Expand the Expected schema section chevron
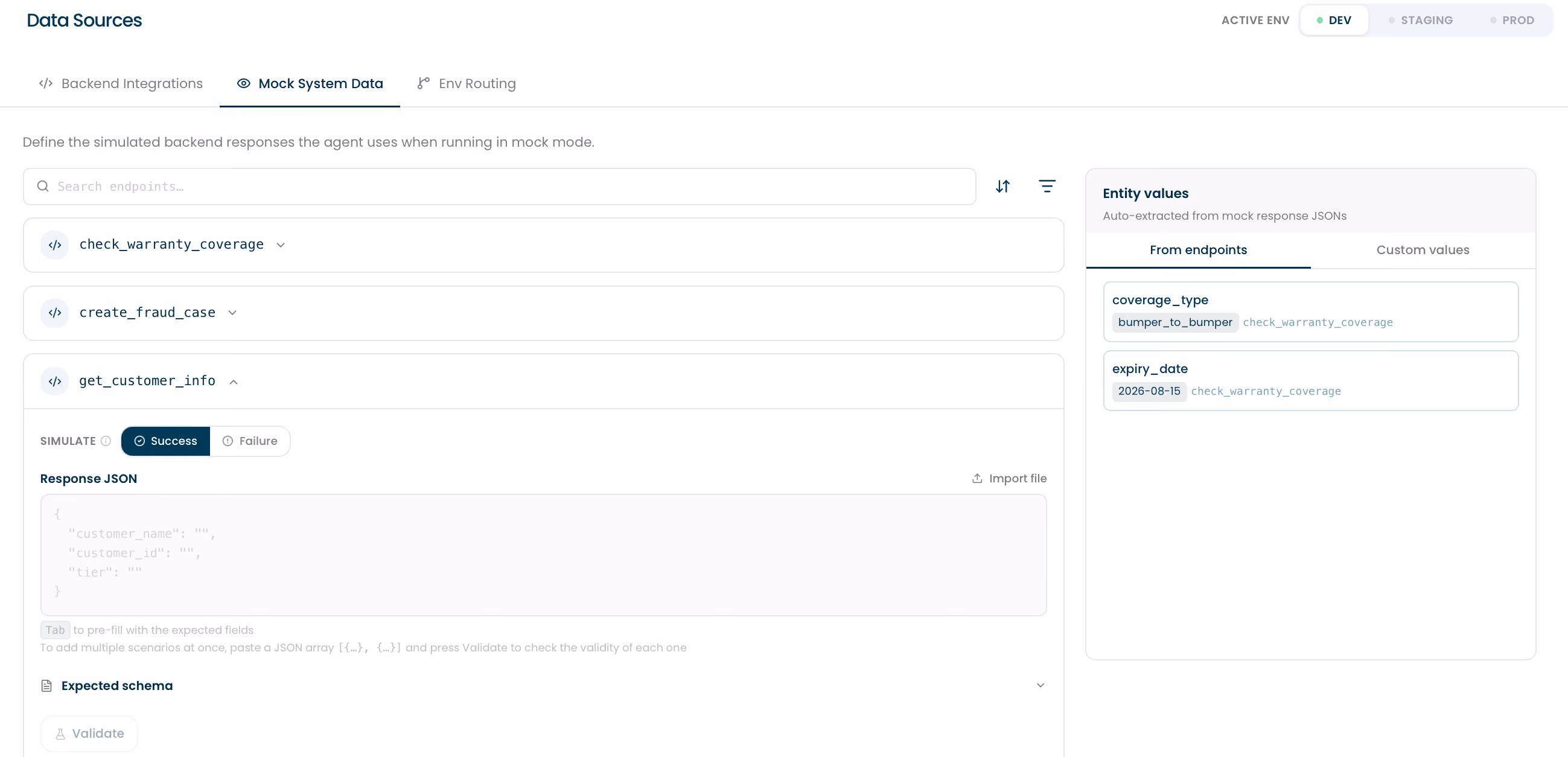This screenshot has width=1568, height=757. [x=1041, y=686]
